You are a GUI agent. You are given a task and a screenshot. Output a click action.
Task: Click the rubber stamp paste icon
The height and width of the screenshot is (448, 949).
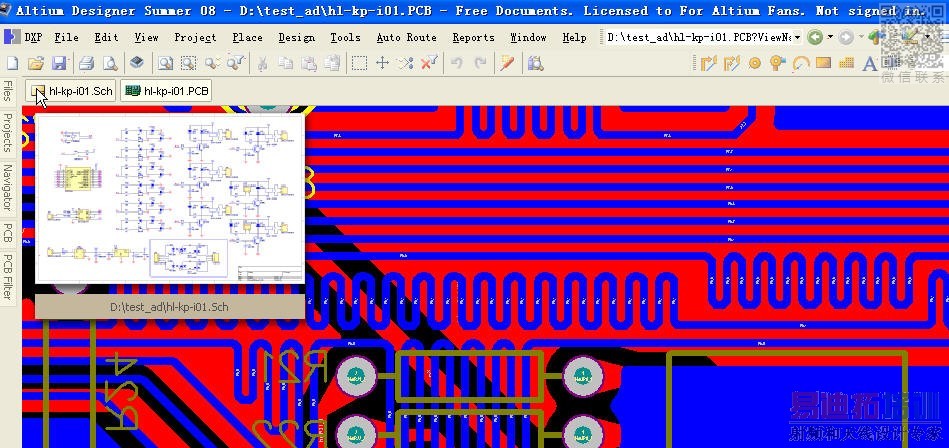pos(332,63)
